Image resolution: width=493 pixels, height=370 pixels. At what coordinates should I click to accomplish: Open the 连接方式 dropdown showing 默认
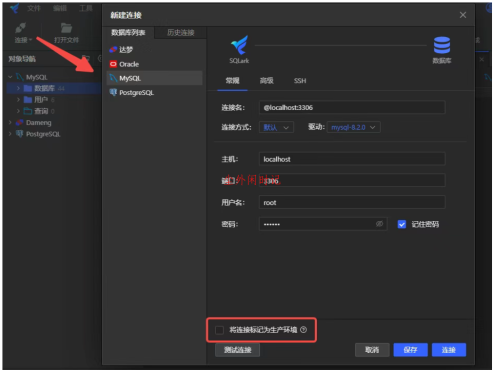coord(276,127)
